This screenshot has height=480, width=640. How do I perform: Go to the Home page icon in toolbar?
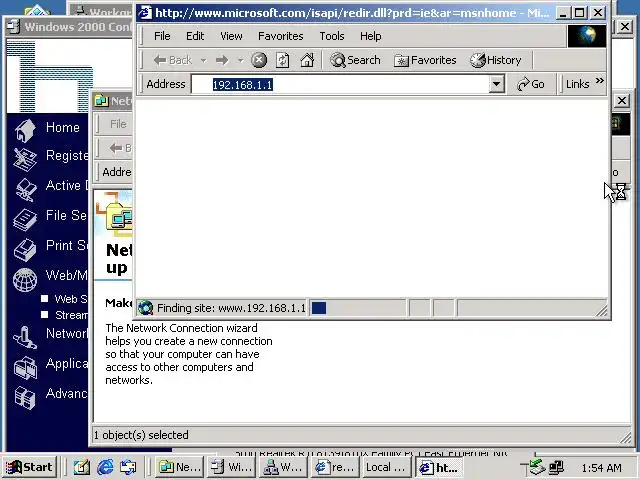point(307,60)
